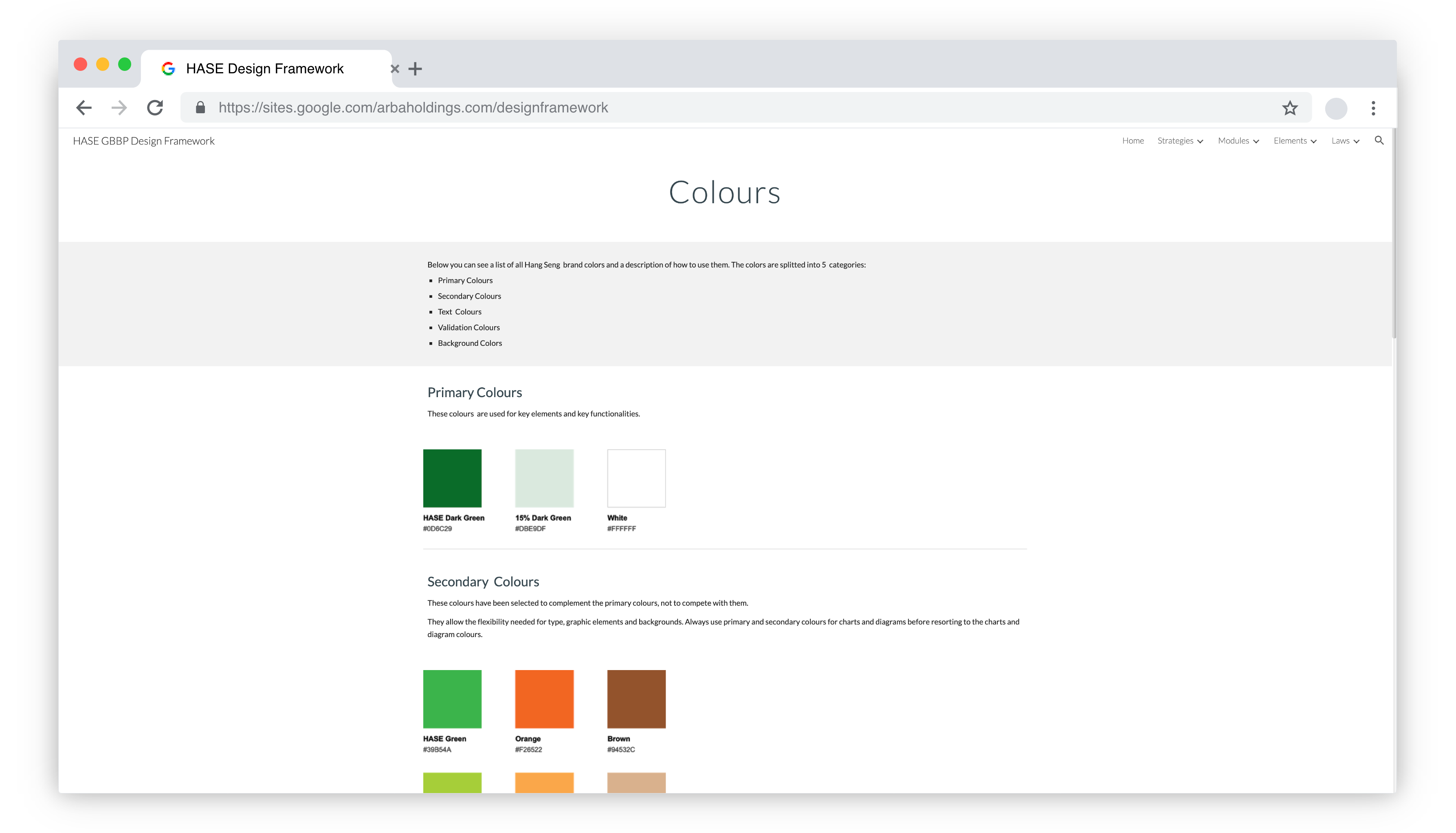The height and width of the screenshot is (833, 1456).
Task: Click the HASE Dark Green label
Action: [454, 518]
